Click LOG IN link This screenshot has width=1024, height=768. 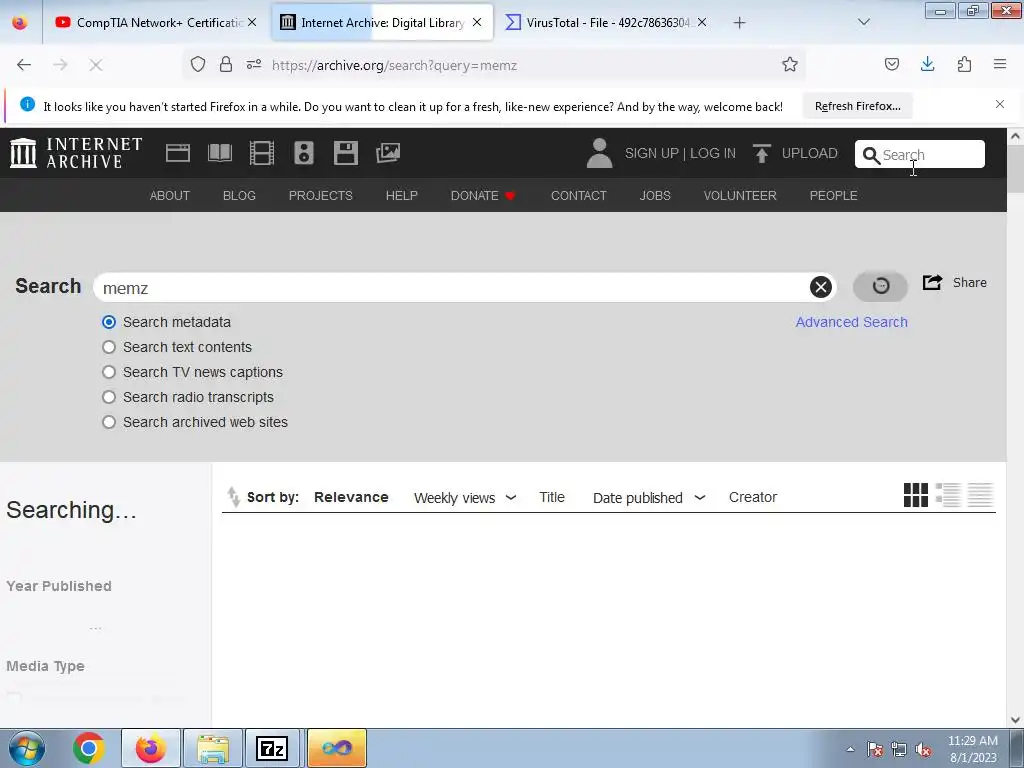712,153
